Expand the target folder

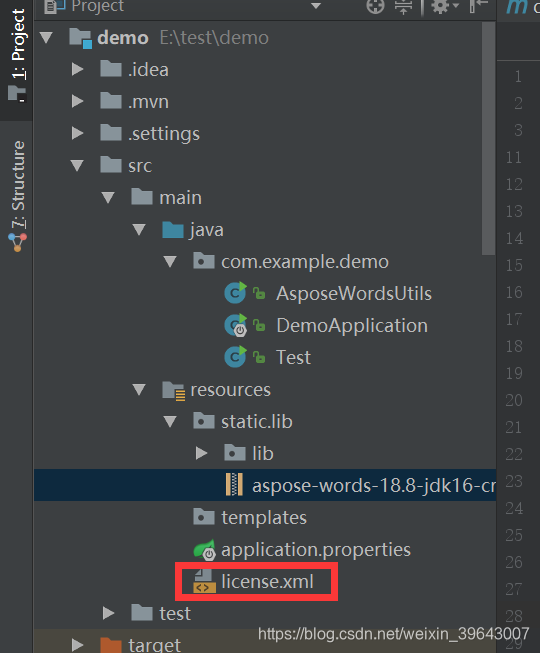(x=77, y=645)
